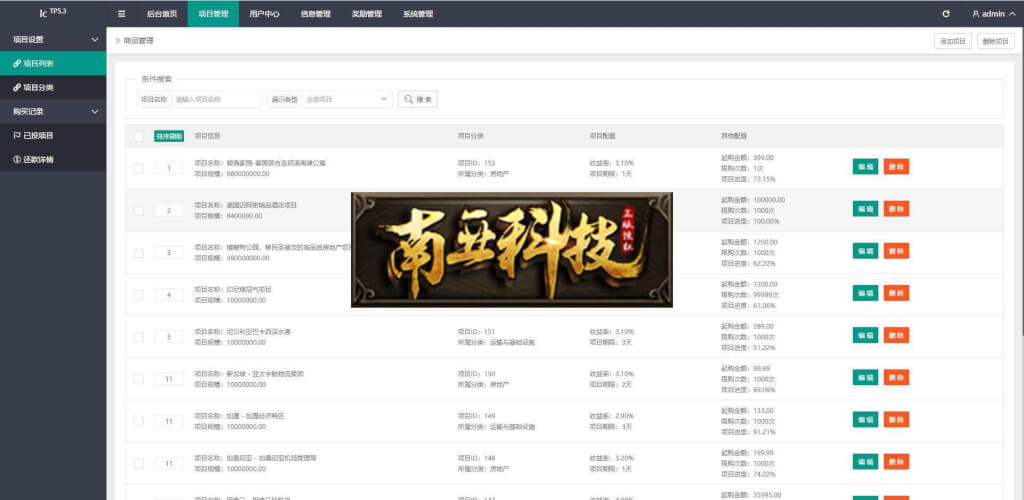This screenshot has width=1024, height=500.
Task: Delete the project with 起购金额 199.99
Action: (897, 461)
